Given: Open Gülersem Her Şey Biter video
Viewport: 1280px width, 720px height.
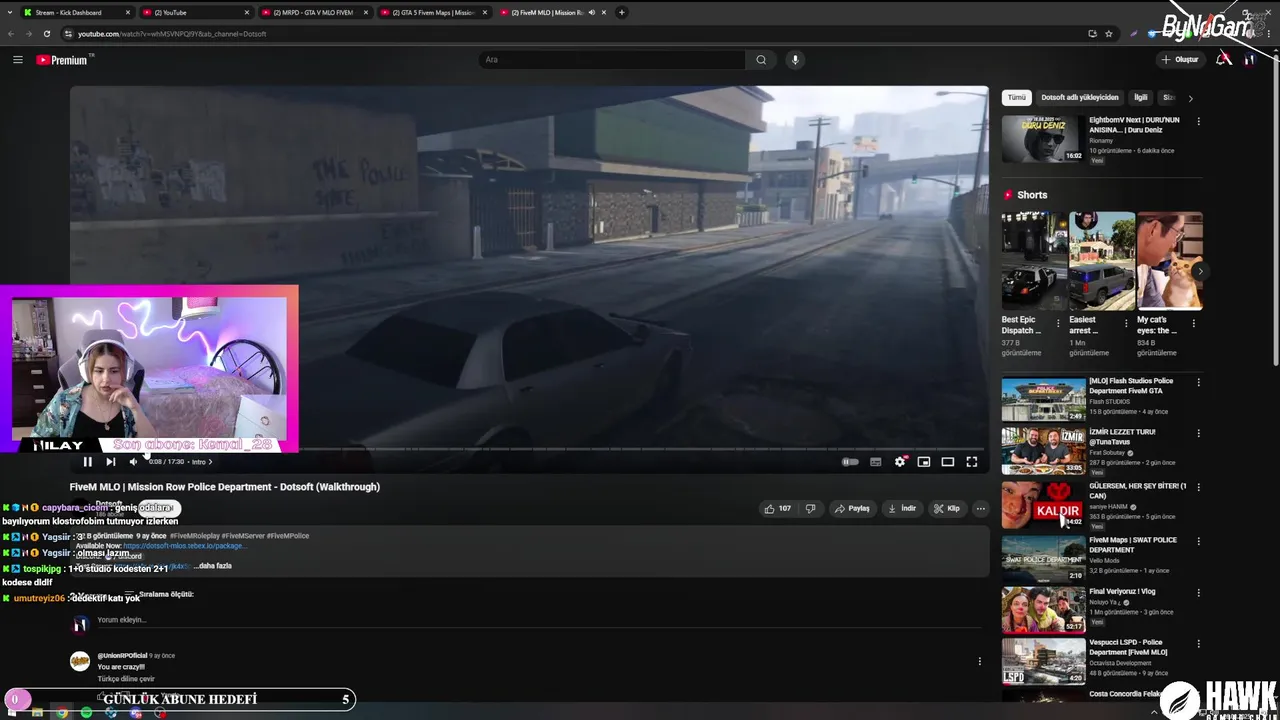Looking at the screenshot, I should click(x=1043, y=504).
